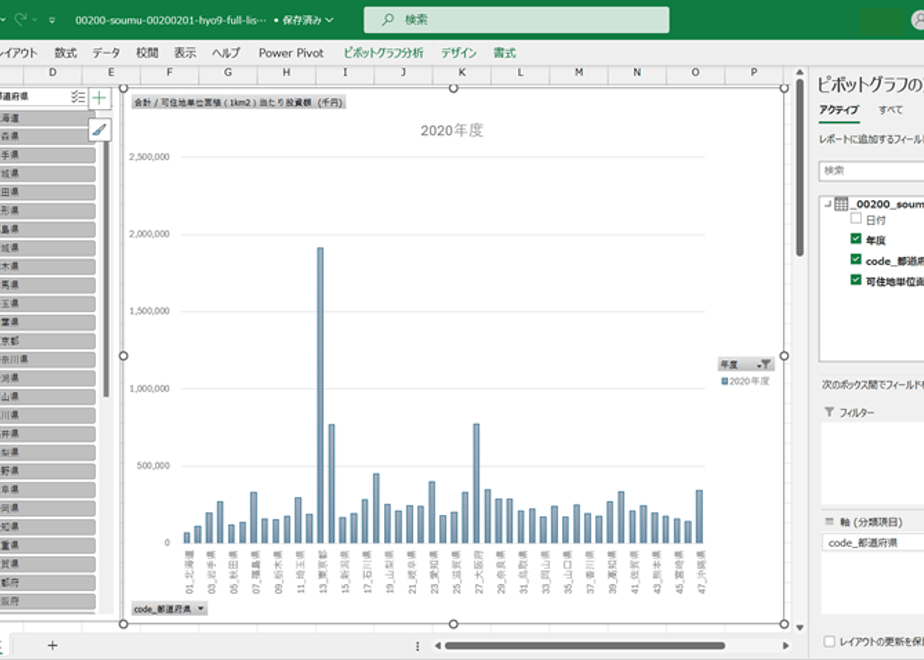The image size is (924, 660).
Task: Switch to the すべて tab in field pane
Action: pos(890,110)
